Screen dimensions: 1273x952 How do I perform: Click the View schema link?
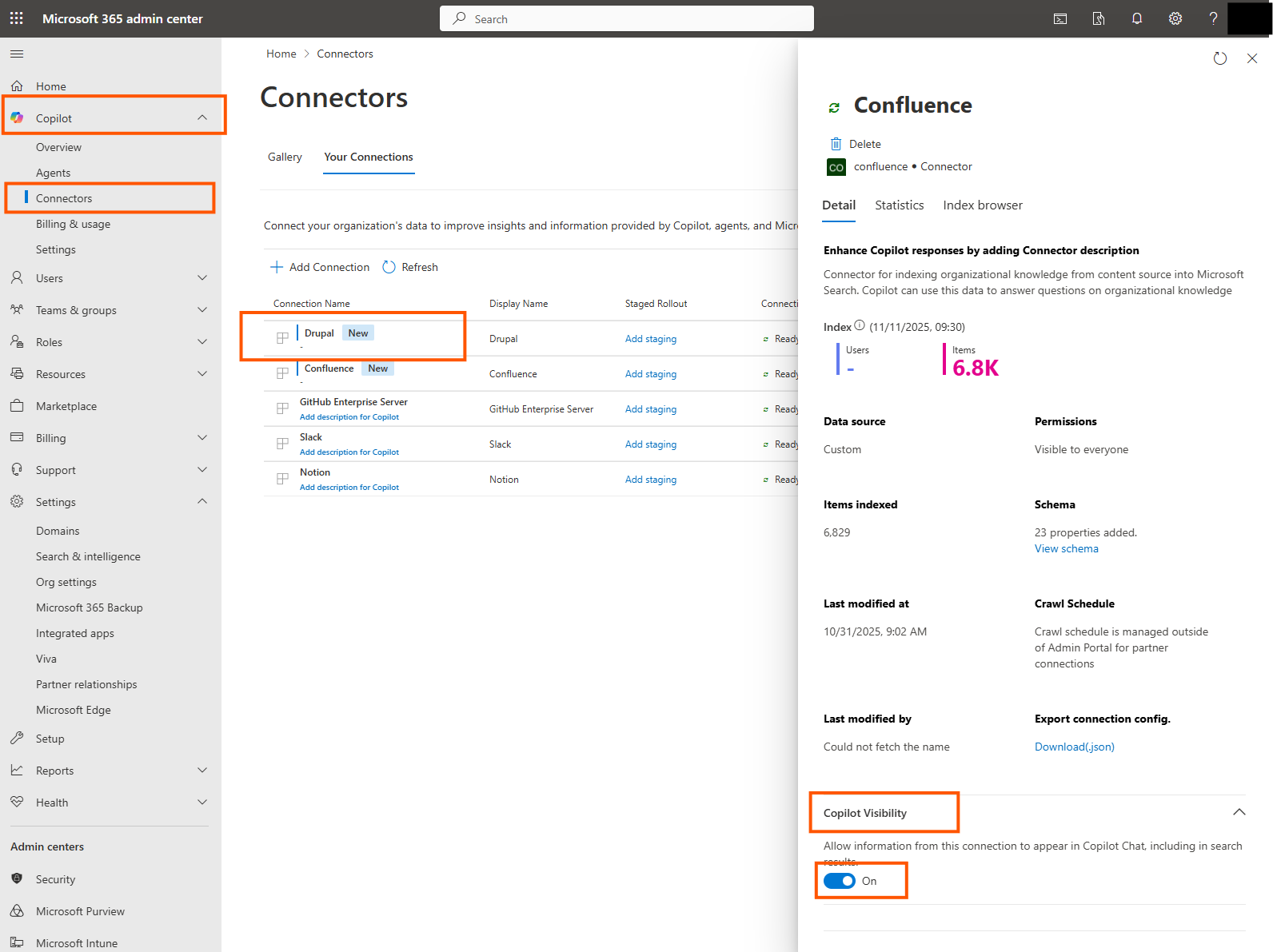[x=1066, y=549]
